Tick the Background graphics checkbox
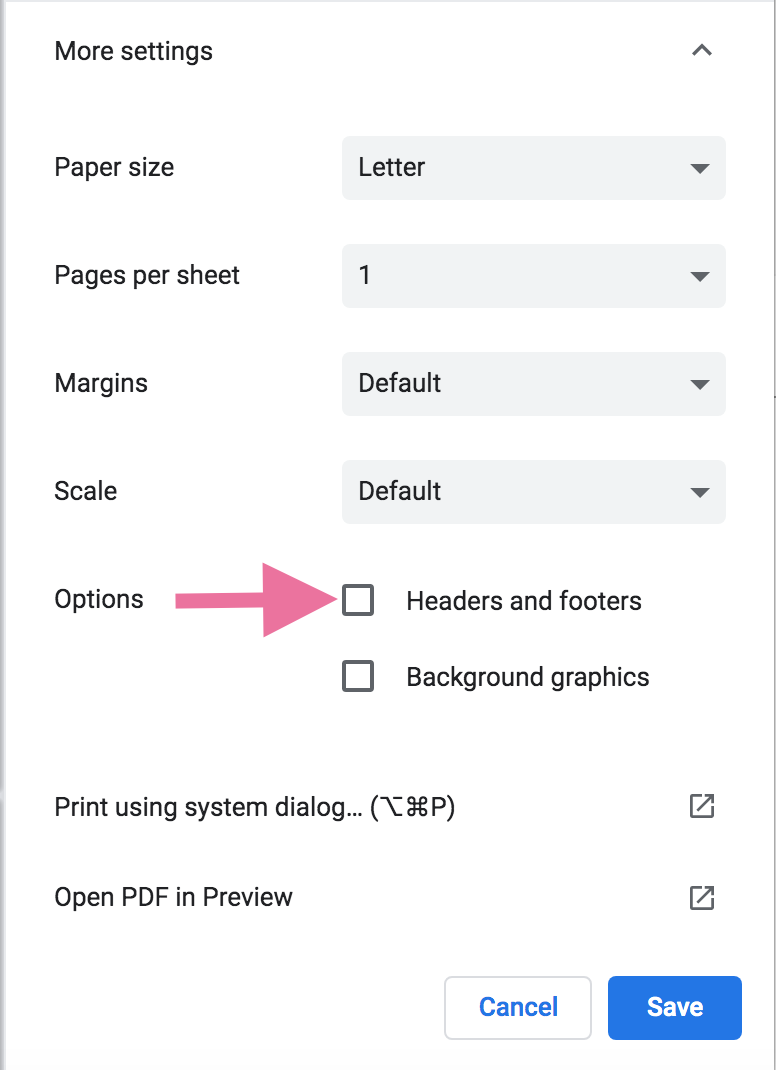Screen dimensions: 776x1070 [x=358, y=677]
